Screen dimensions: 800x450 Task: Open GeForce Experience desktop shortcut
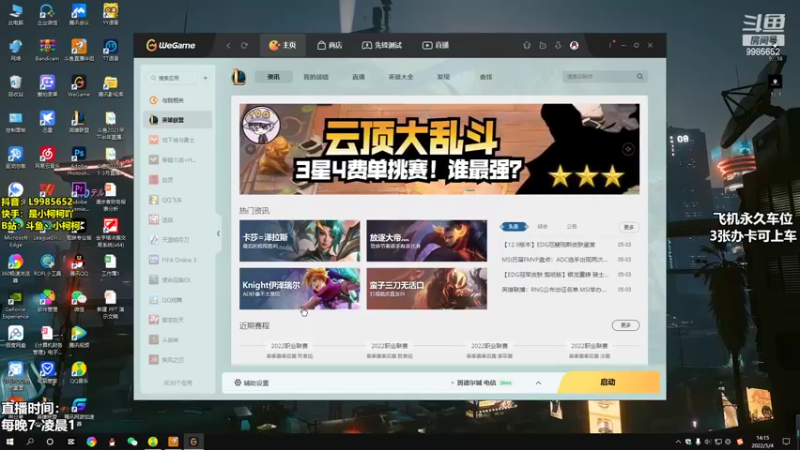pyautogui.click(x=15, y=305)
